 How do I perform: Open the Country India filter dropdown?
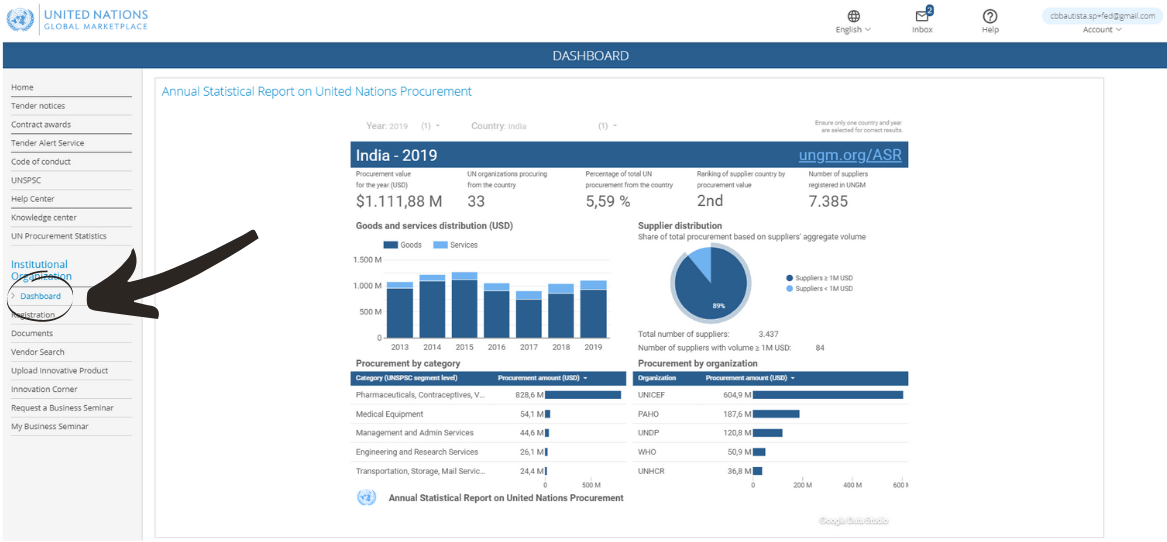tap(544, 126)
